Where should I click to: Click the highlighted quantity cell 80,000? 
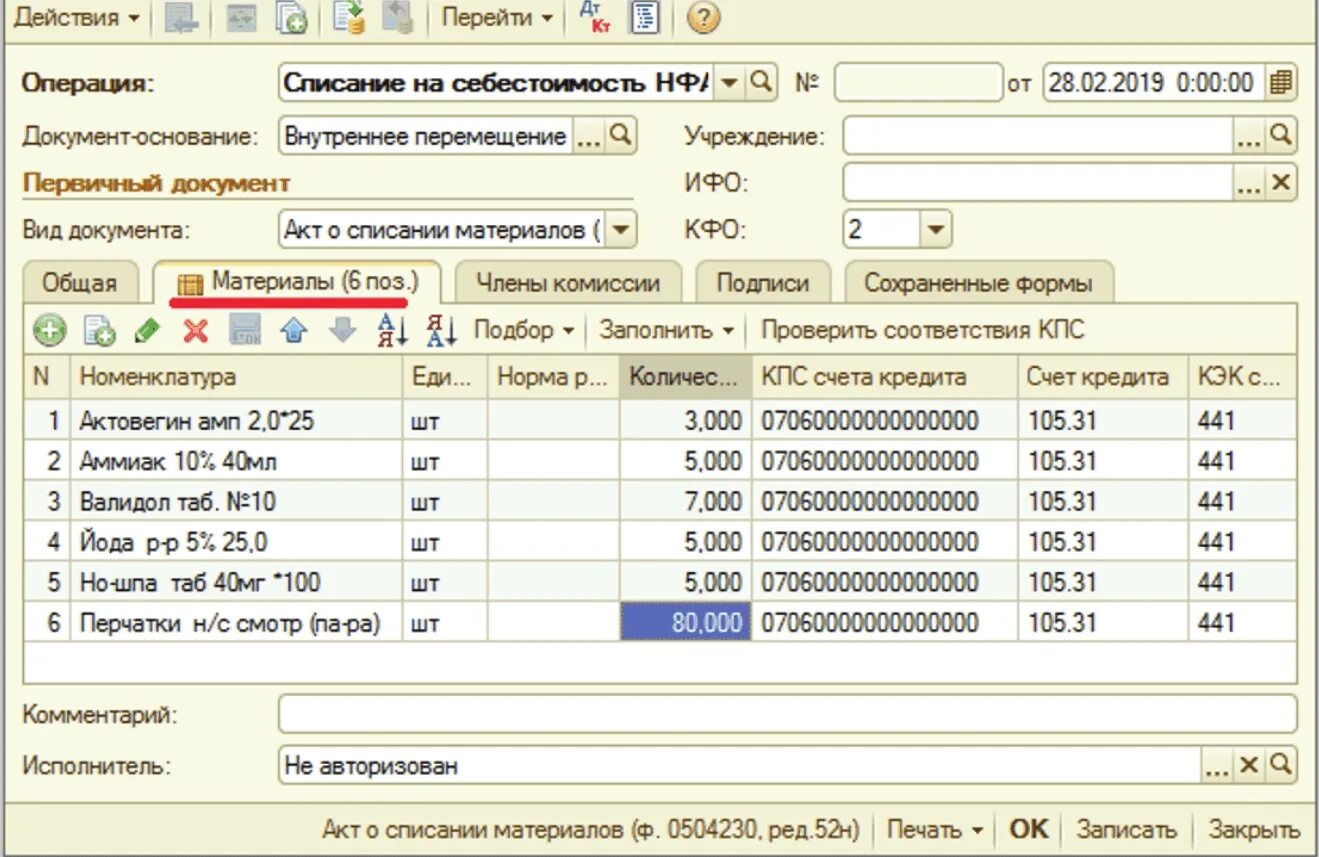coord(685,623)
